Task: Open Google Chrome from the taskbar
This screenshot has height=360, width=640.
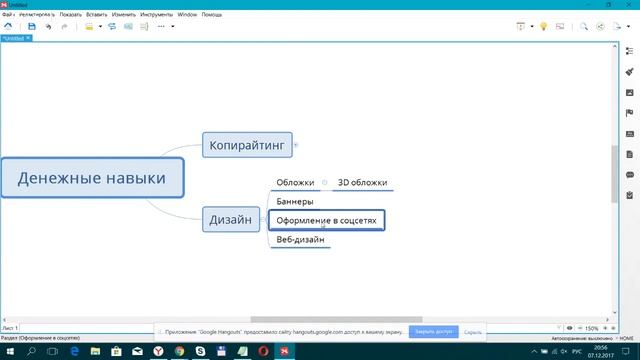Action: [179, 351]
